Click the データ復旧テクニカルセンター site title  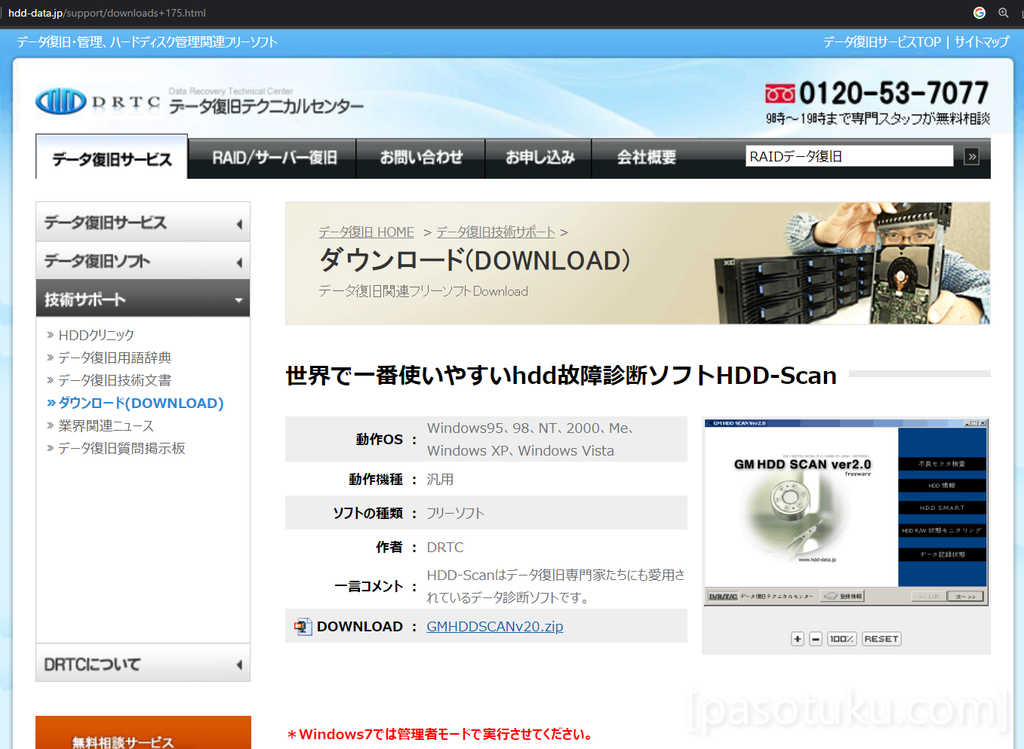266,106
